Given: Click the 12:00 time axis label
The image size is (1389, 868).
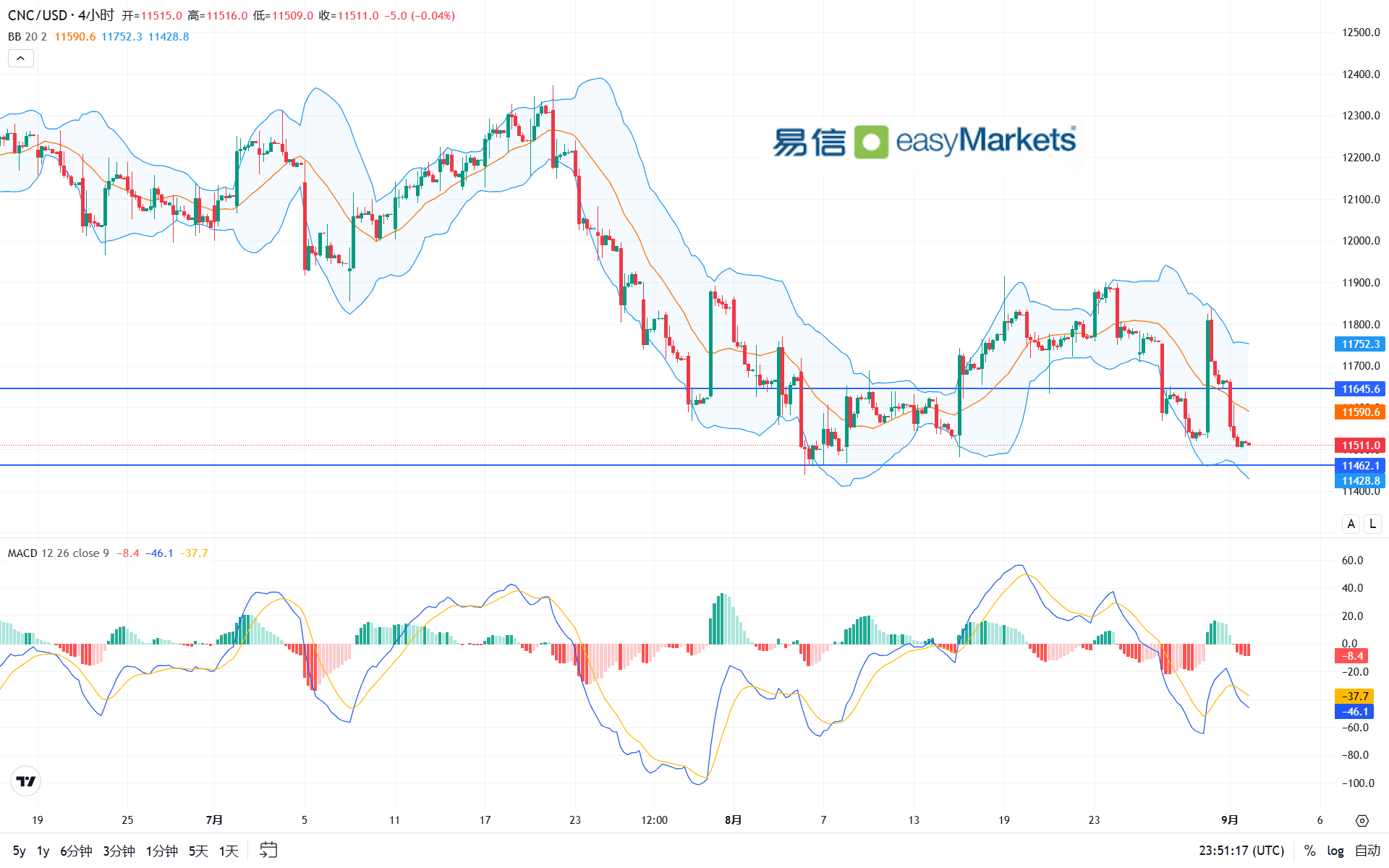Looking at the screenshot, I should tap(654, 820).
